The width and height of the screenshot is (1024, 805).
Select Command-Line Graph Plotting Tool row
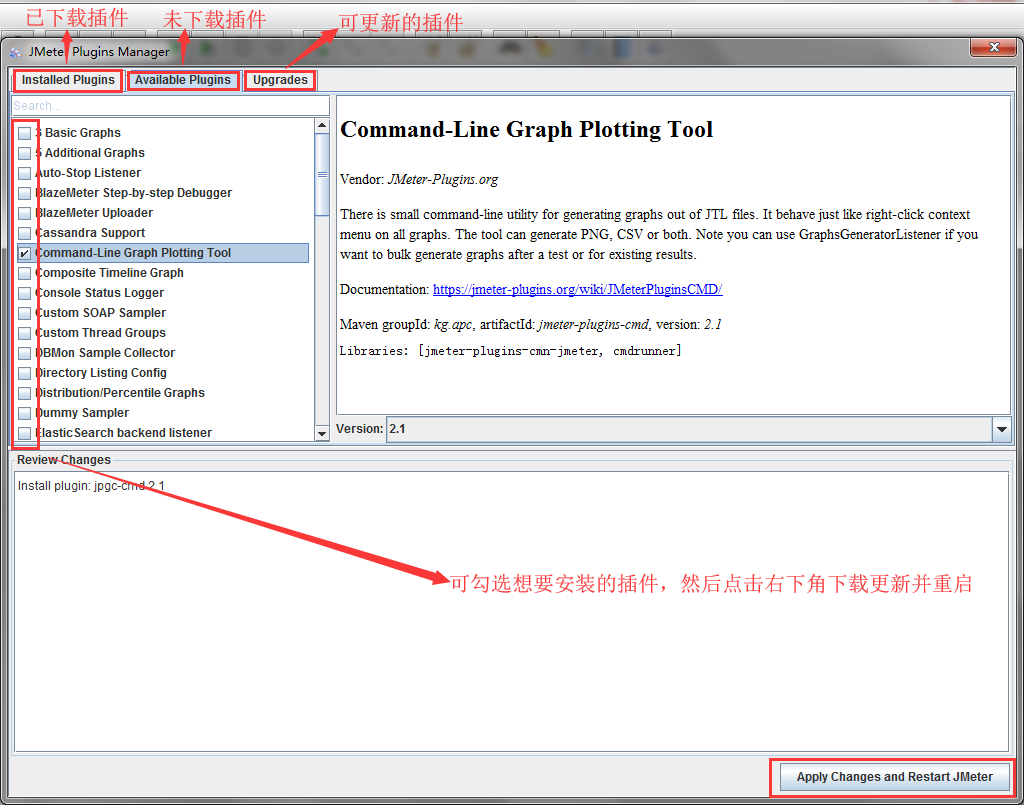(x=163, y=253)
